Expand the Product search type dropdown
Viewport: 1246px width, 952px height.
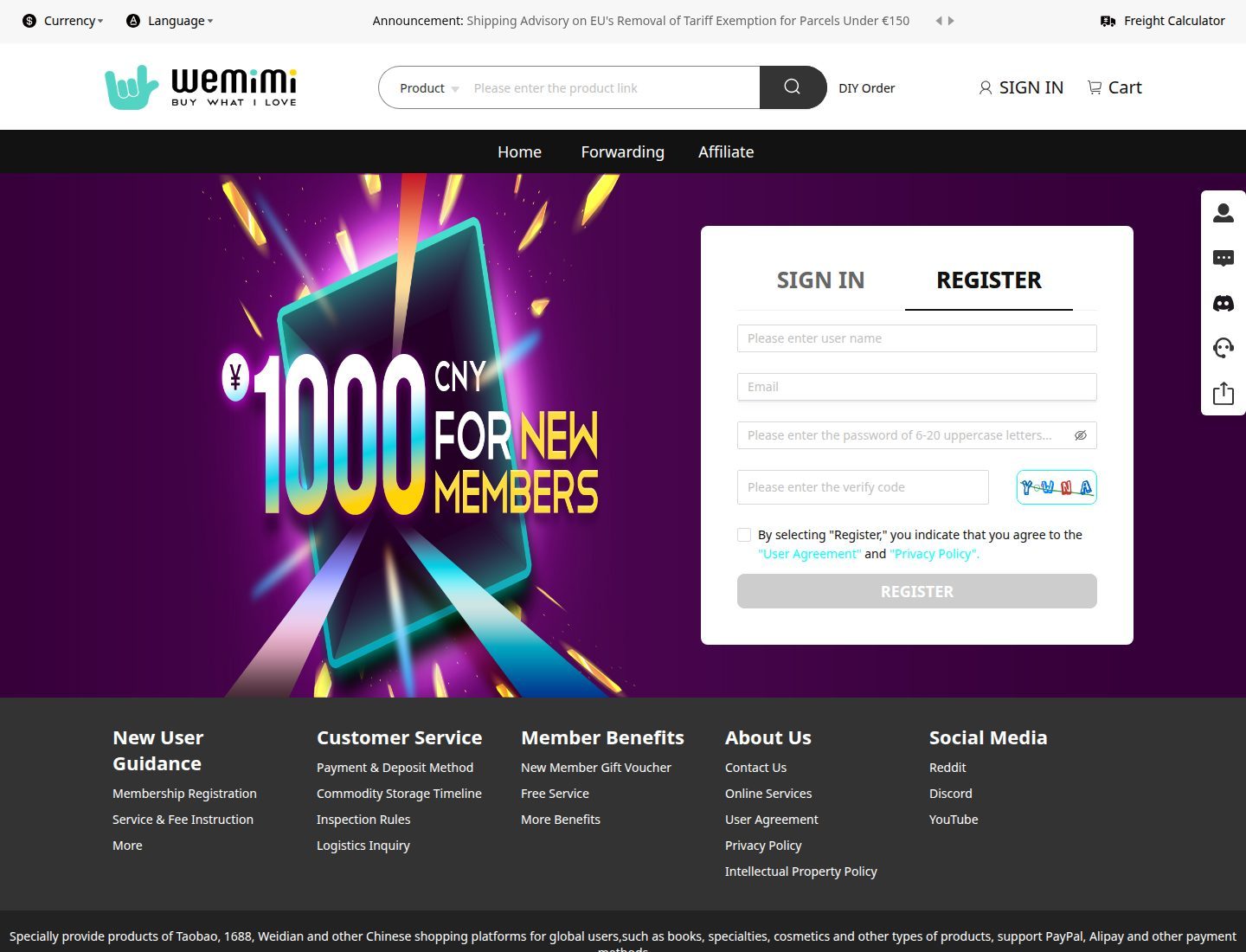(429, 88)
